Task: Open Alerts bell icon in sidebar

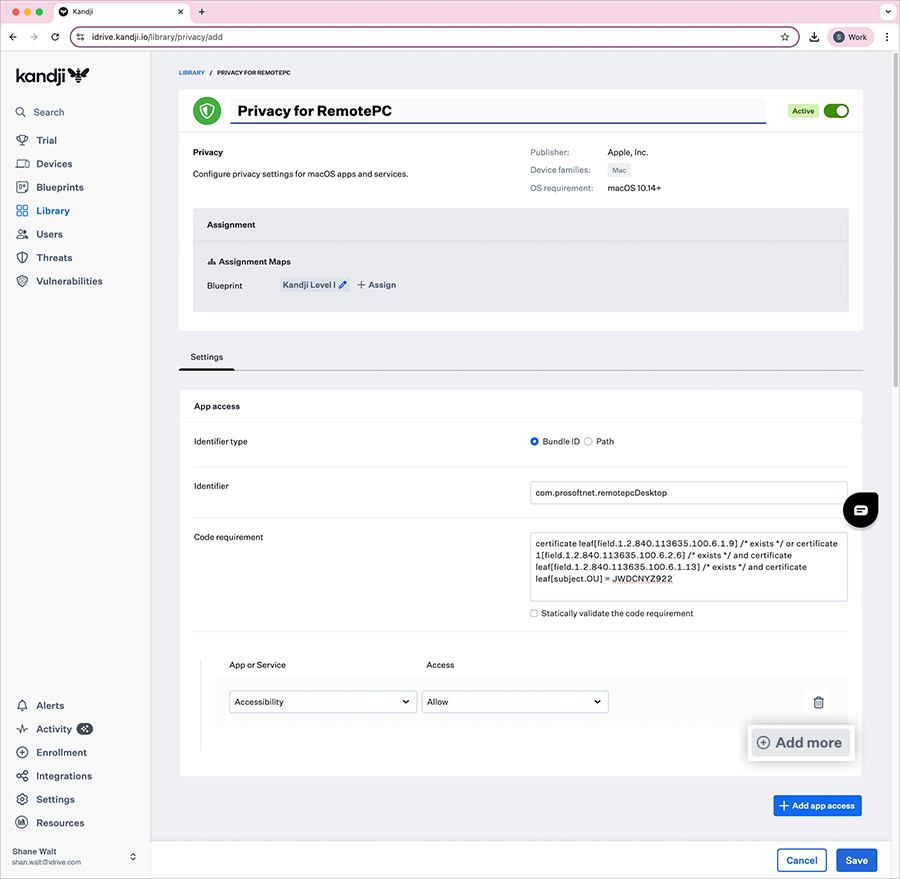Action: click(x=22, y=706)
